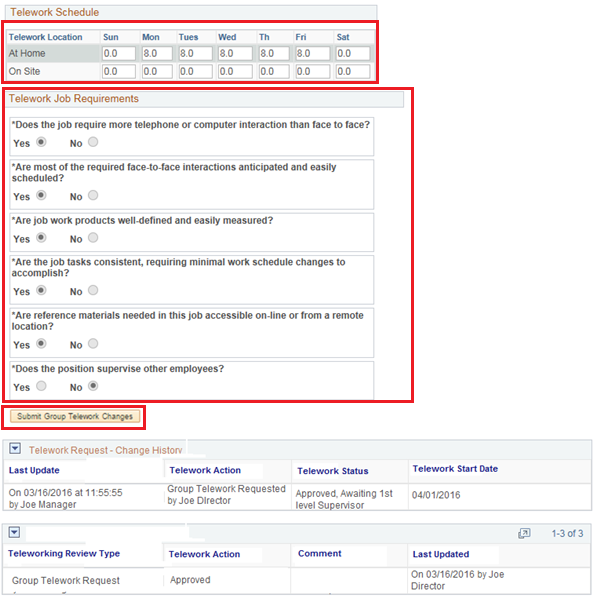This screenshot has width=600, height=599.
Task: Select No for telephone or computer interaction question
Action: coord(93,142)
